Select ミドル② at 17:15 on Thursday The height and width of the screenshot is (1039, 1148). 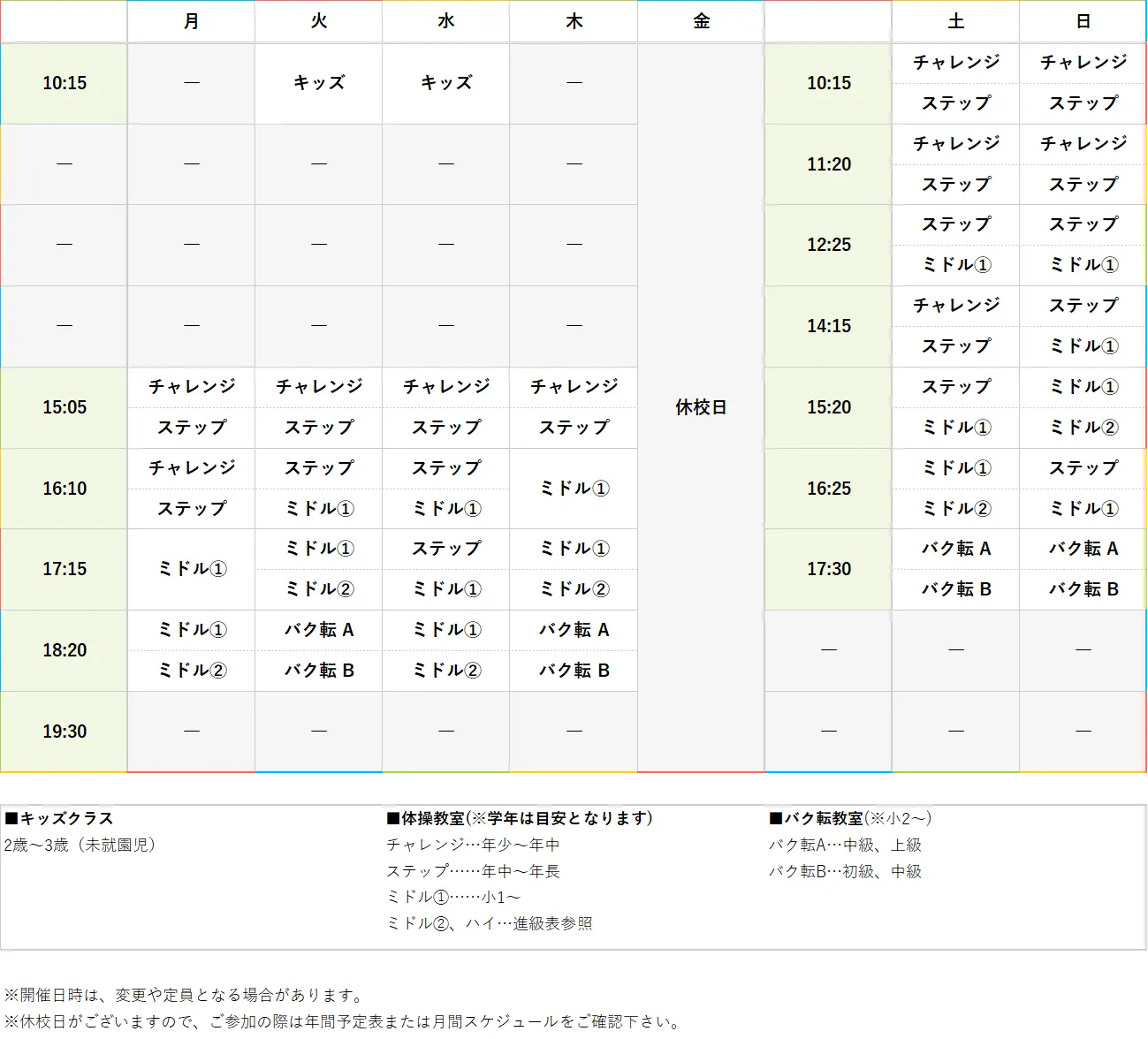pyautogui.click(x=573, y=589)
